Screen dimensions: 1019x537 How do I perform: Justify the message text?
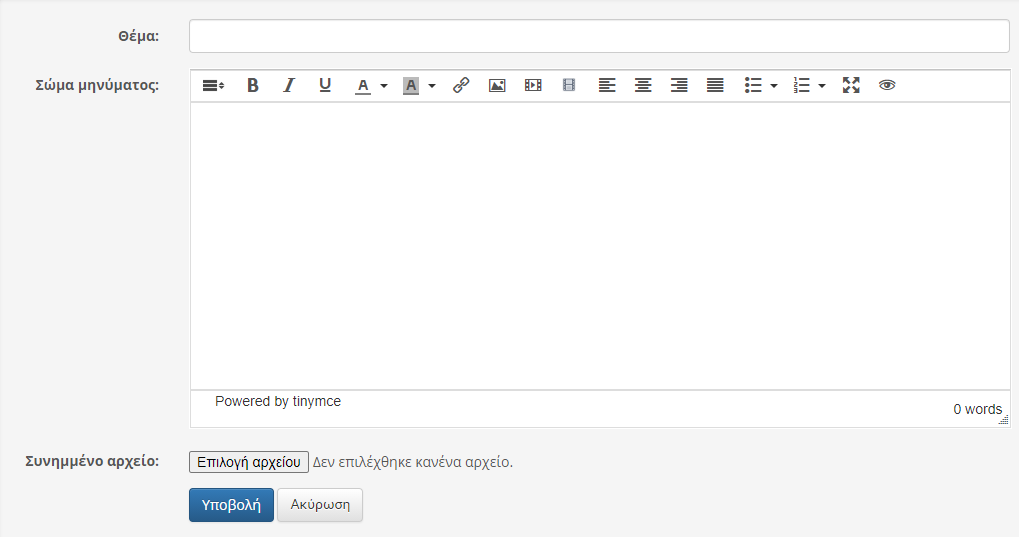715,86
